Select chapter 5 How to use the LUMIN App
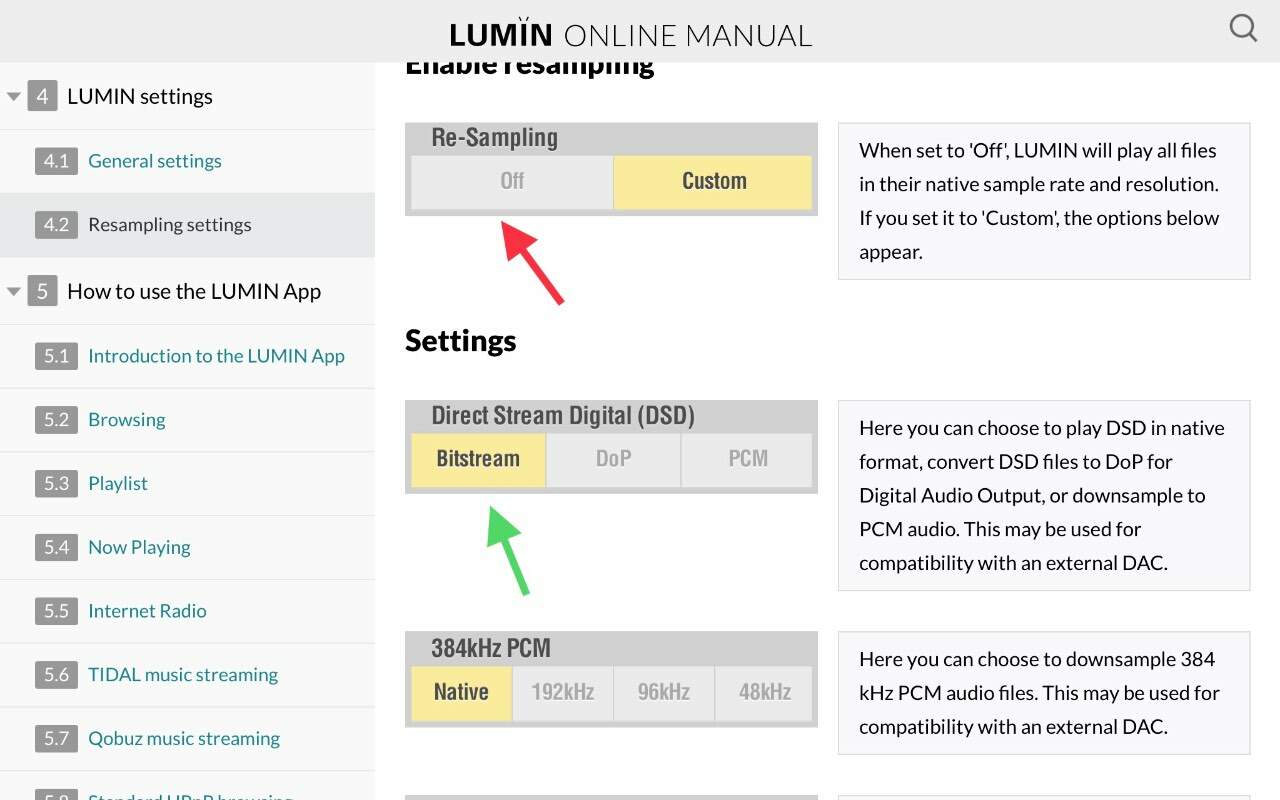The image size is (1280, 800). [194, 292]
